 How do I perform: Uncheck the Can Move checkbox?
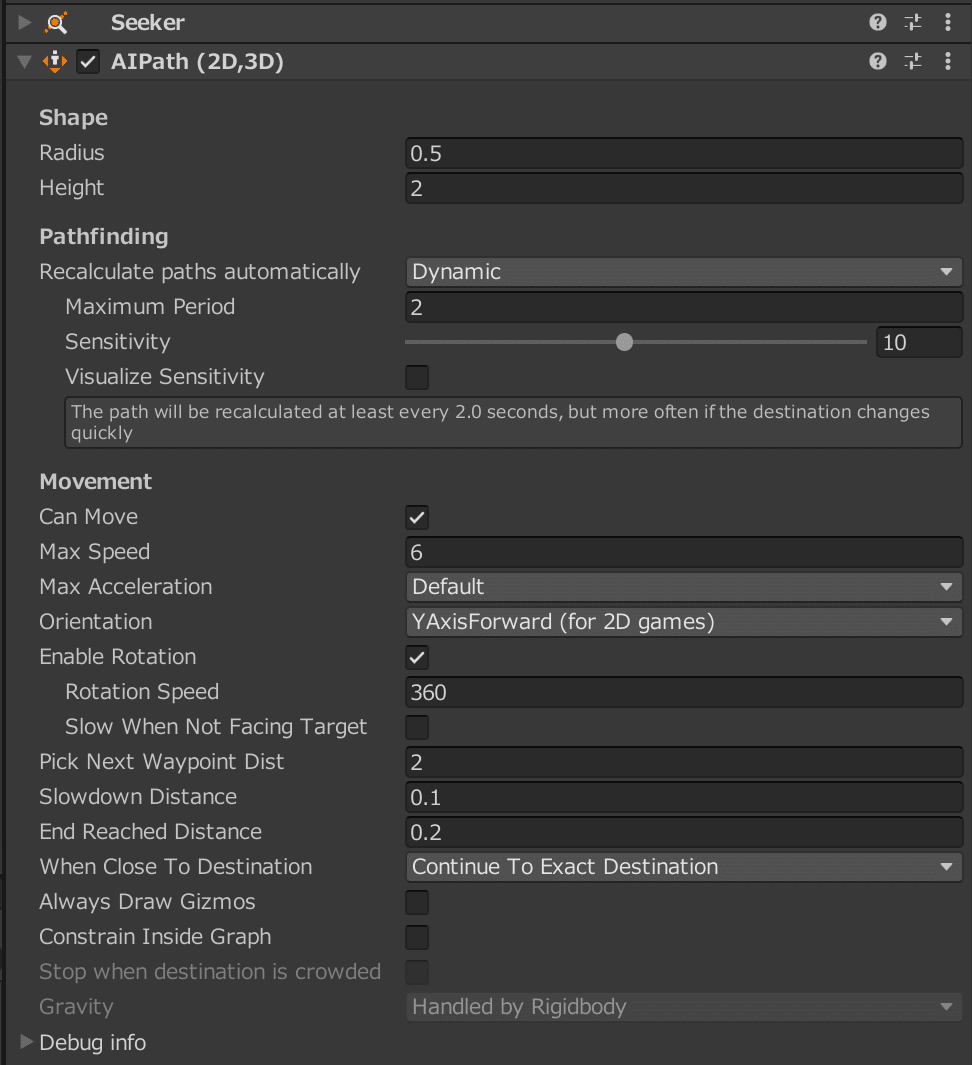tap(417, 517)
